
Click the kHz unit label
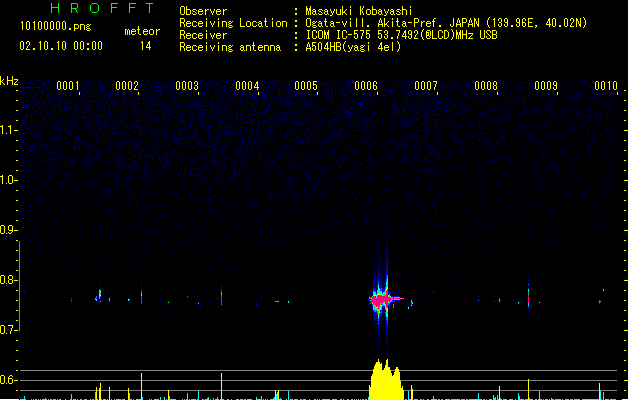tap(10, 80)
